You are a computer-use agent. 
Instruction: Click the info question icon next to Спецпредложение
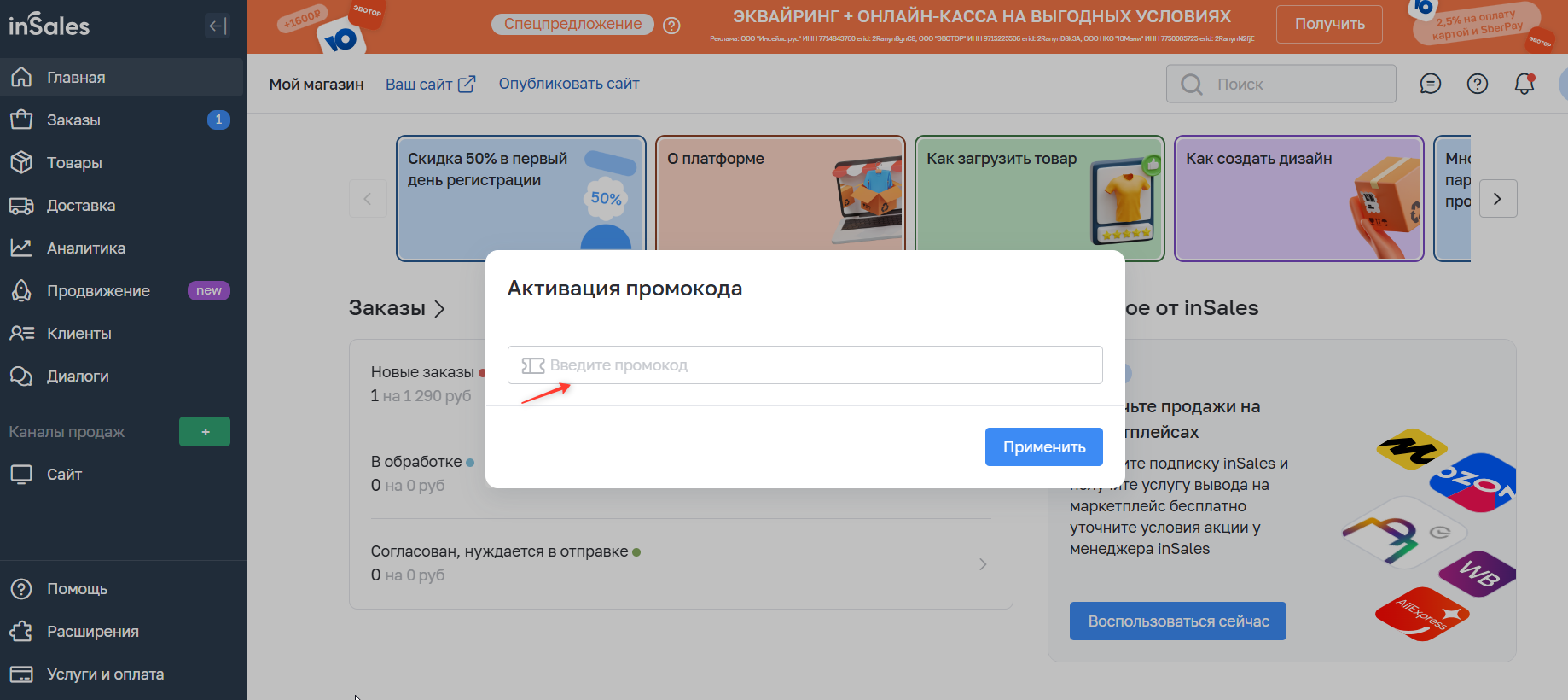point(672,26)
